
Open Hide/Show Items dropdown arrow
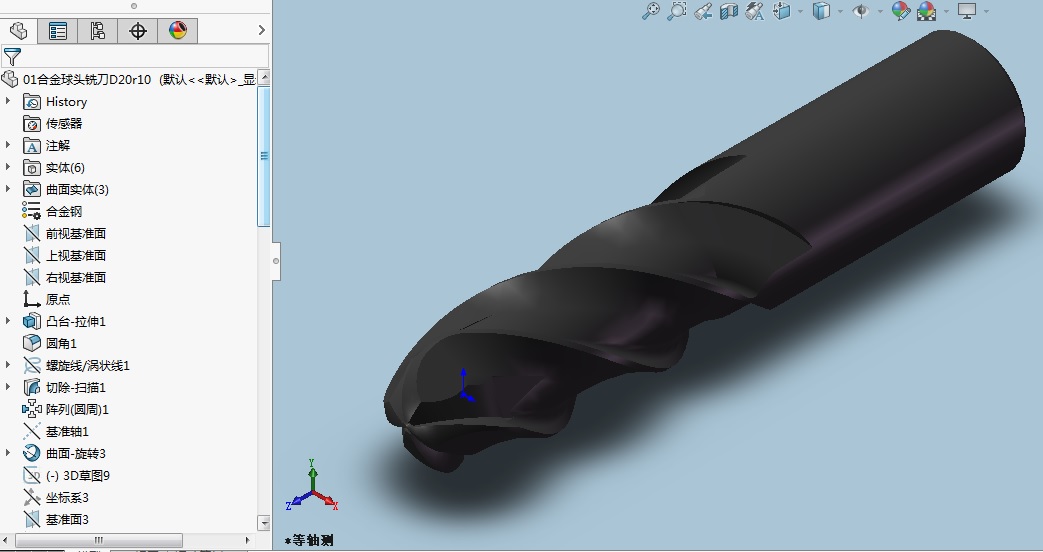(x=880, y=11)
